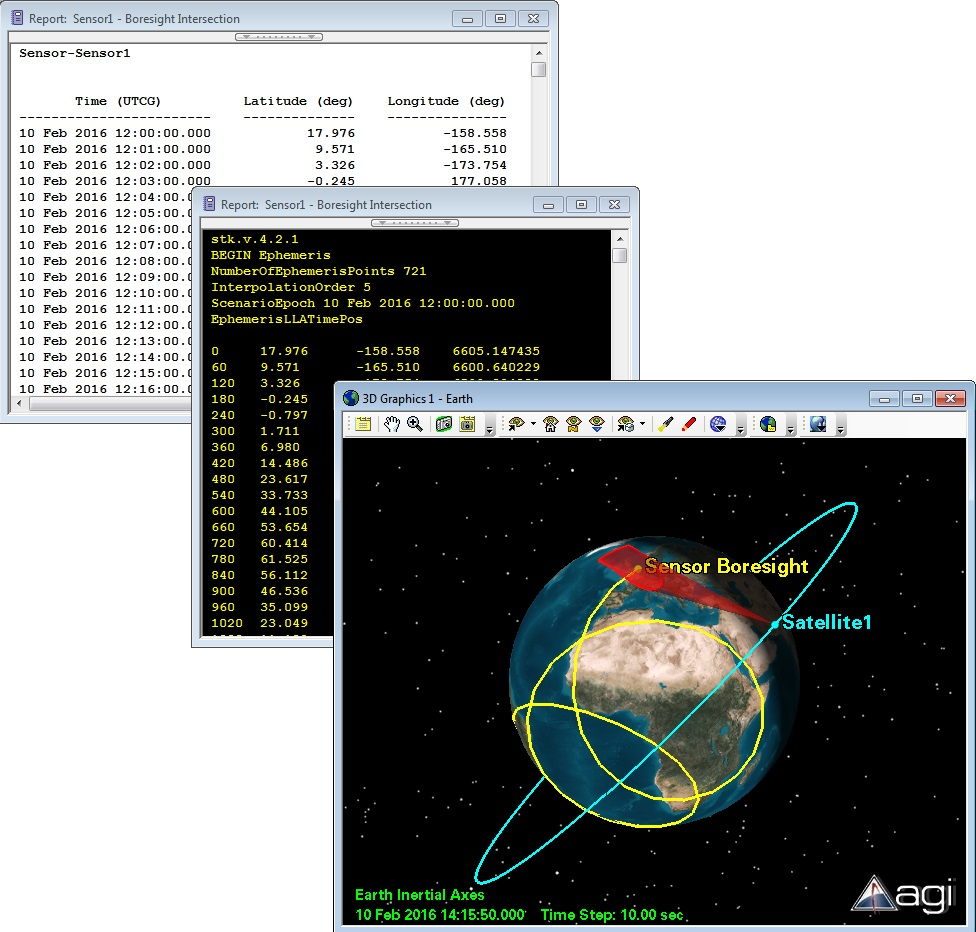Open dropdown arrow beside Stored Views icon
976x932 pixels.
click(x=642, y=424)
